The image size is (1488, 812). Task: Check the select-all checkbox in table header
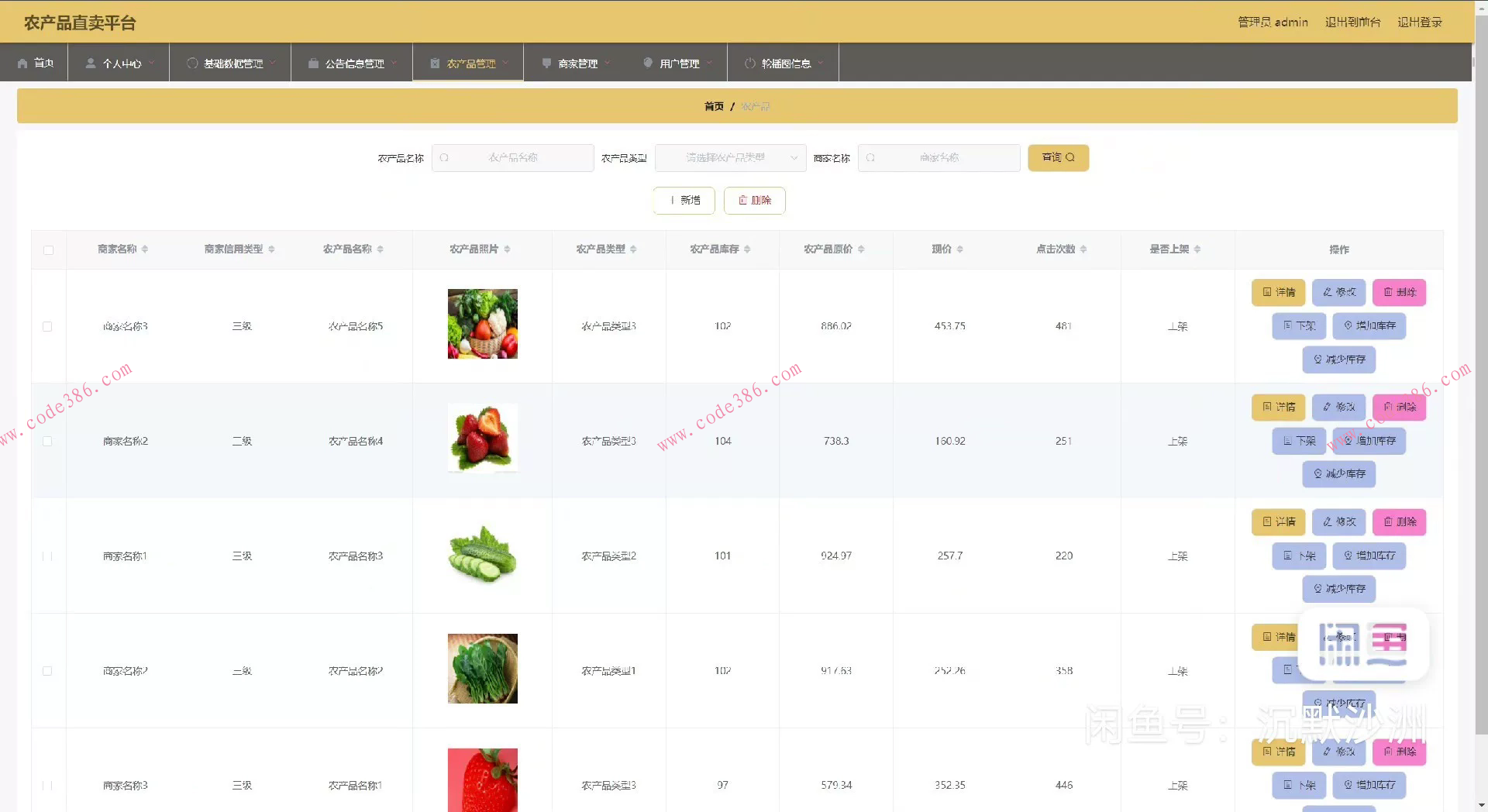[x=48, y=249]
